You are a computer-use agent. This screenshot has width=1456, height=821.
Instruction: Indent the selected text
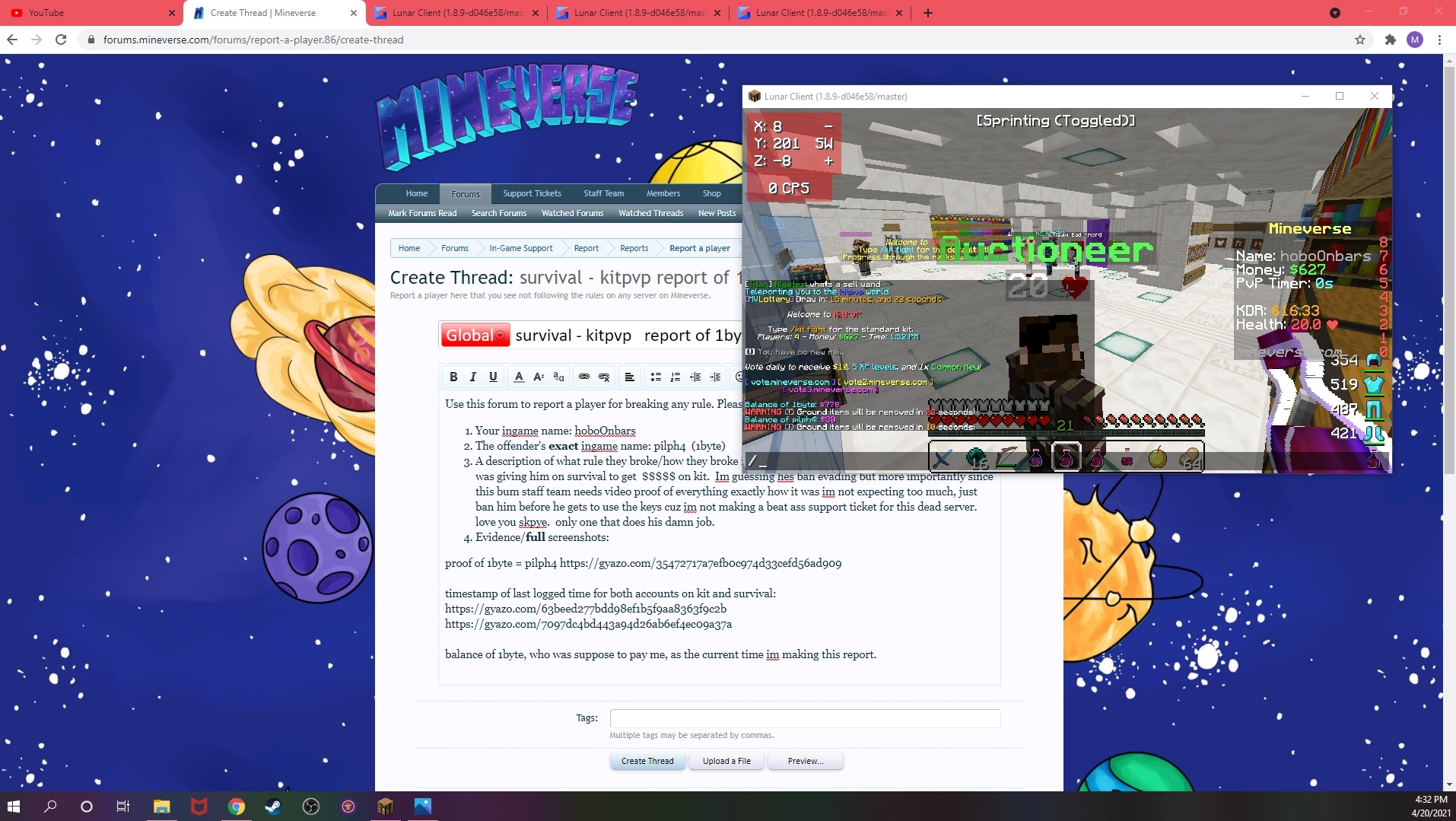click(715, 377)
